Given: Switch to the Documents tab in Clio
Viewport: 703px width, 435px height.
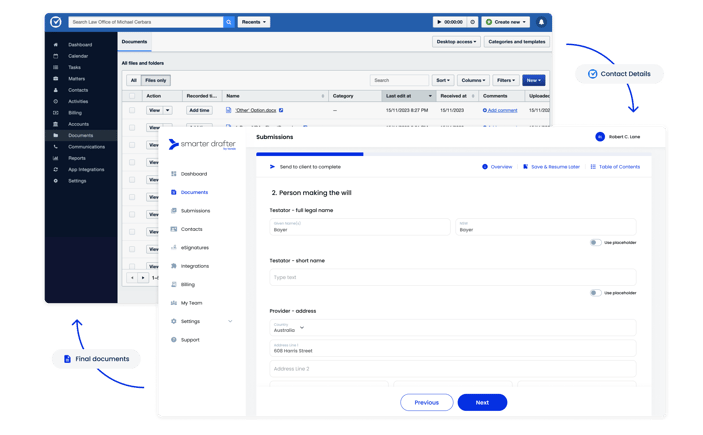Looking at the screenshot, I should [135, 42].
